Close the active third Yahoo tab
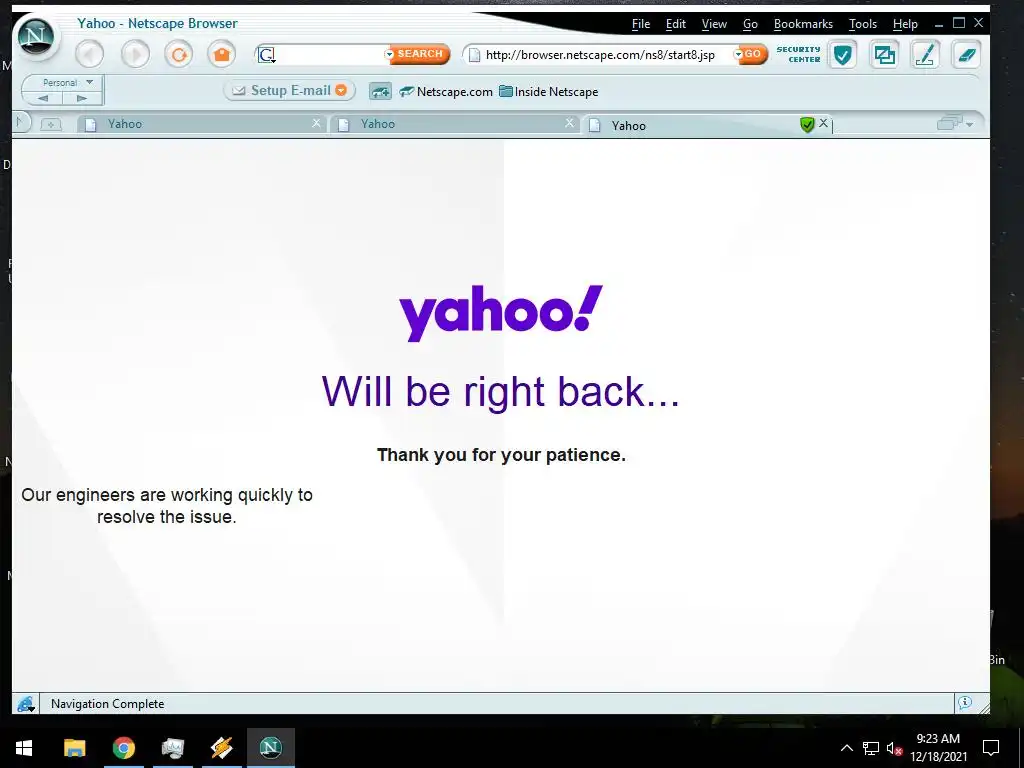Image resolution: width=1024 pixels, height=768 pixels. [824, 123]
